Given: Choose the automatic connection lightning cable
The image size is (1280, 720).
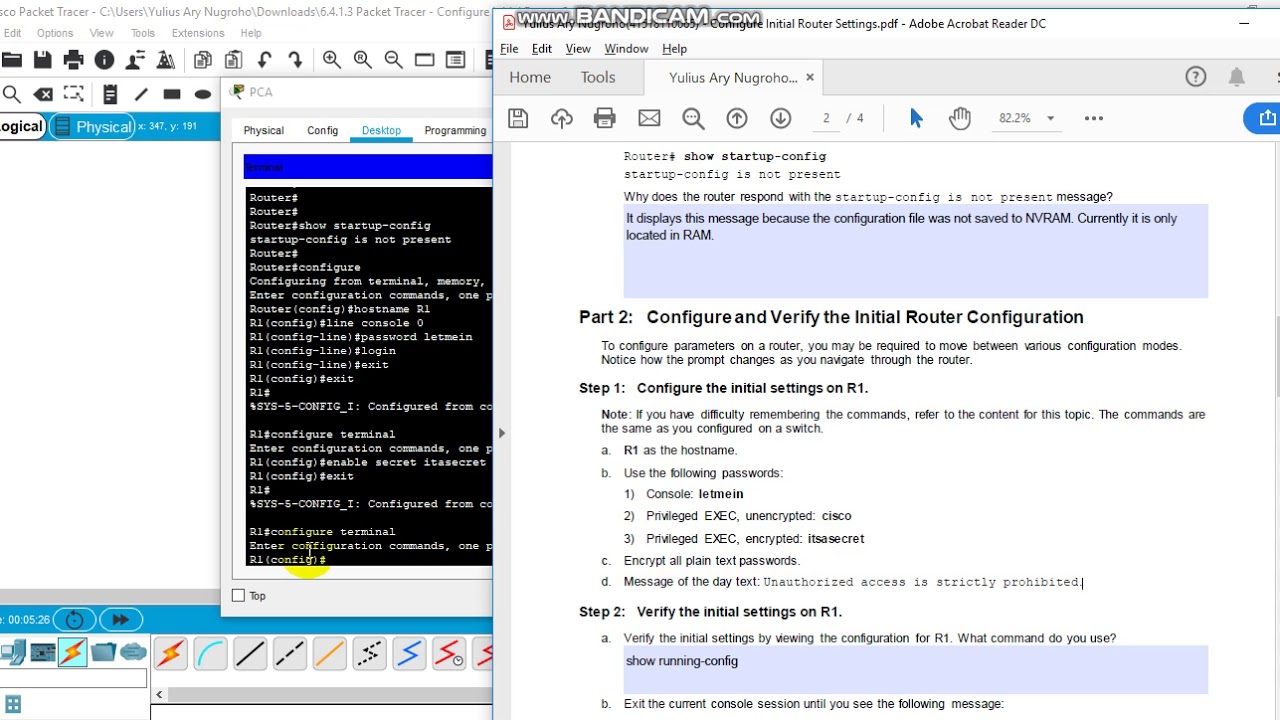Looking at the screenshot, I should 170,654.
